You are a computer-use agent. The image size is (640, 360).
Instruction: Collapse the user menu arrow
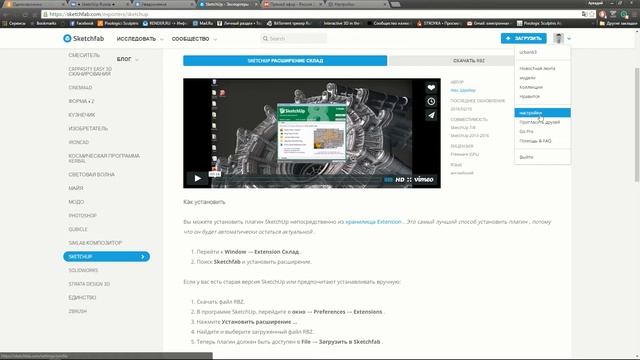[x=569, y=39]
